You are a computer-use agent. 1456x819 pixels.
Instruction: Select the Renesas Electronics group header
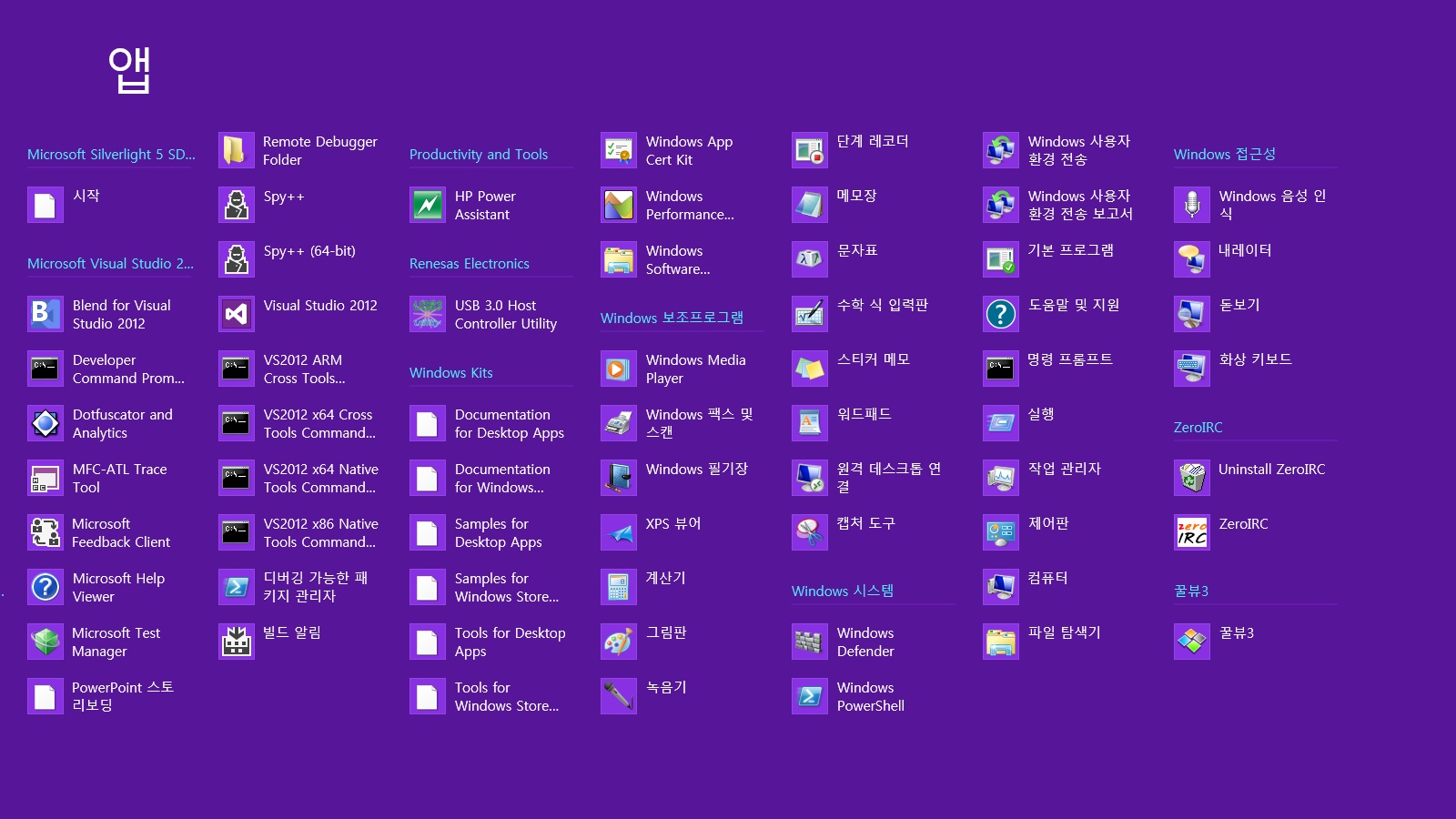click(x=470, y=264)
